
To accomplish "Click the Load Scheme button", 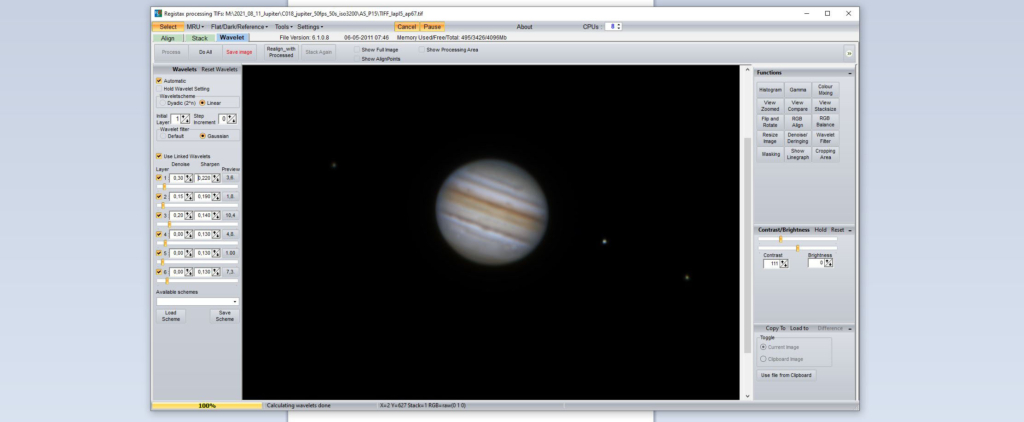I will click(171, 316).
